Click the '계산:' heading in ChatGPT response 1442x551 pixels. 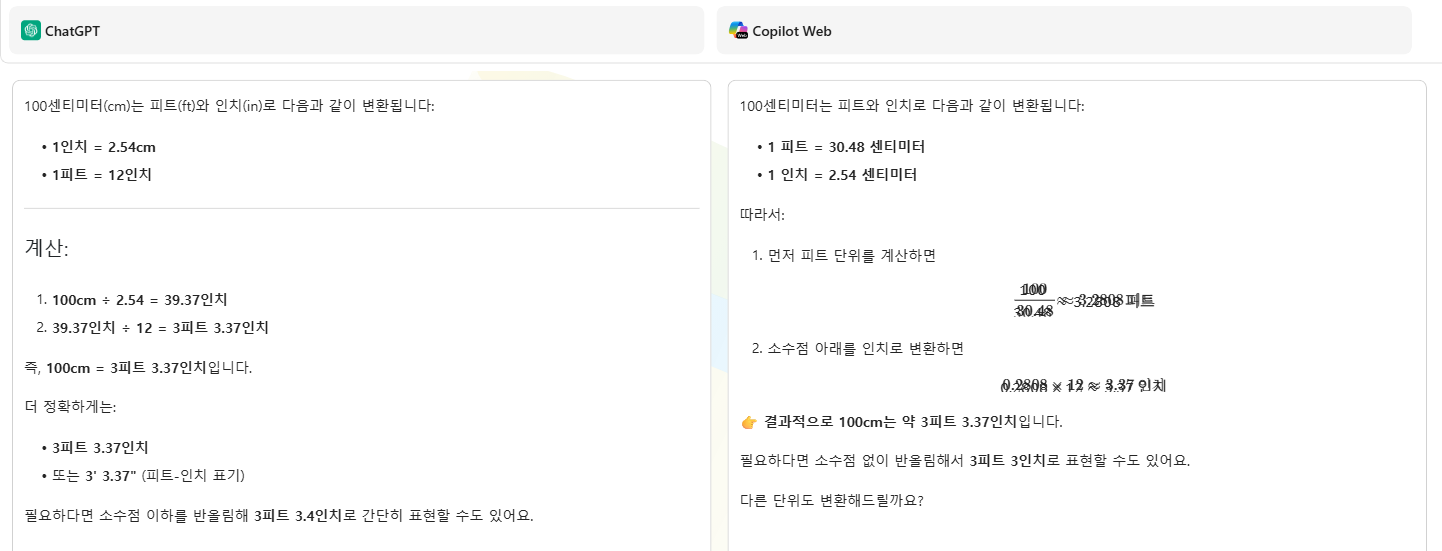pyautogui.click(x=47, y=248)
